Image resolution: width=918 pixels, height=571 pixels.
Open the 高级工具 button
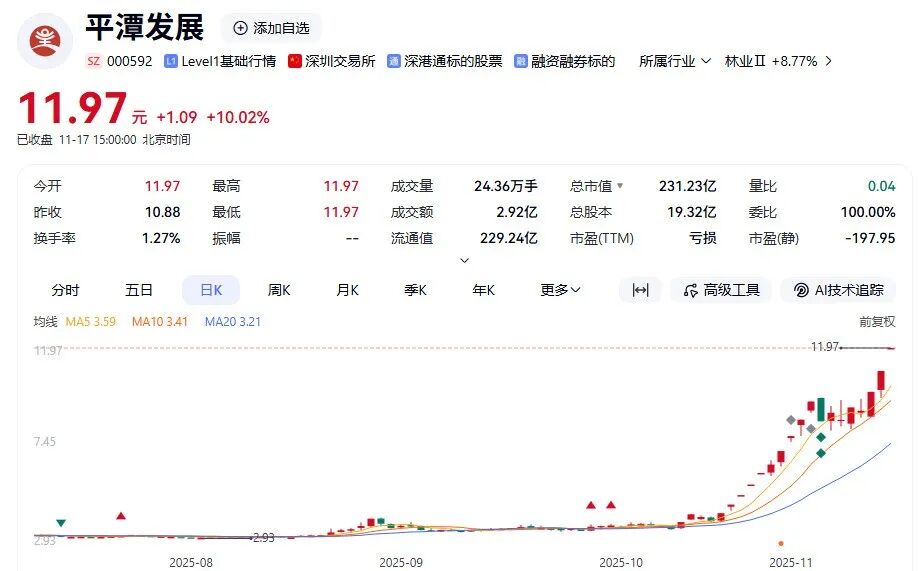721,290
